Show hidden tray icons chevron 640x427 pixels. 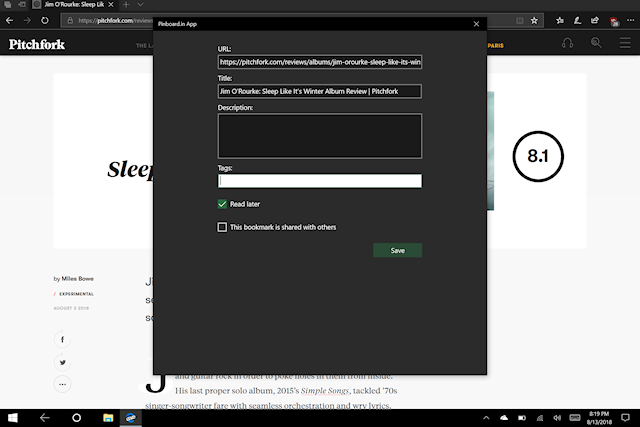coord(486,418)
